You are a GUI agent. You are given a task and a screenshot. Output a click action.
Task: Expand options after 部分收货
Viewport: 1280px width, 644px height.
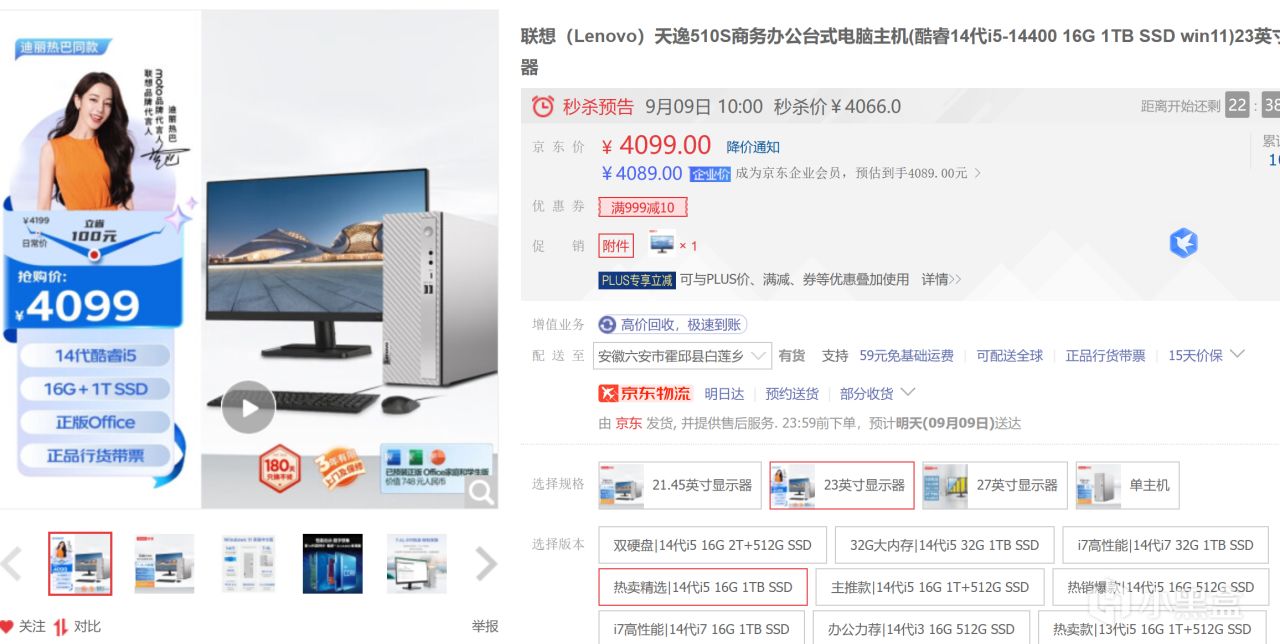pyautogui.click(x=908, y=392)
